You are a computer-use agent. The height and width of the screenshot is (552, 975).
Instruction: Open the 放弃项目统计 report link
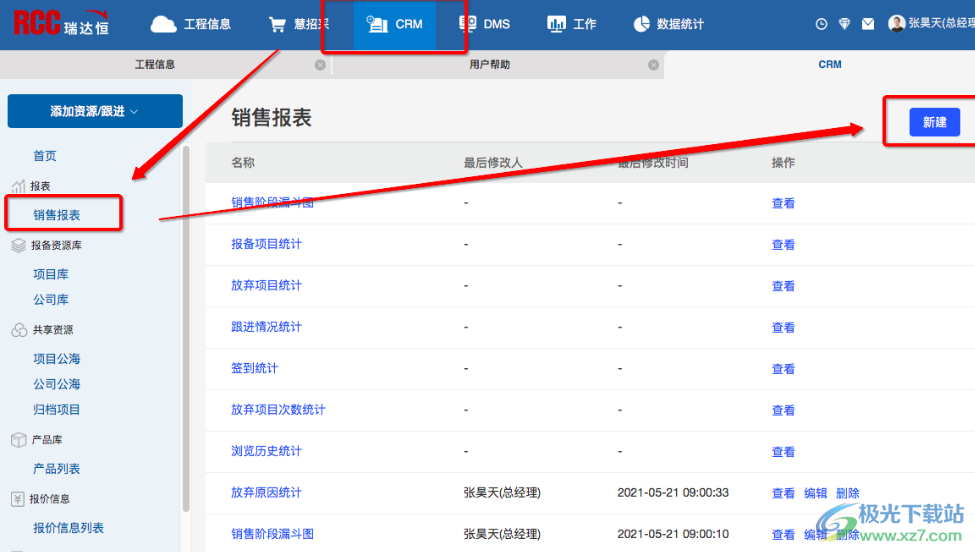tap(266, 285)
